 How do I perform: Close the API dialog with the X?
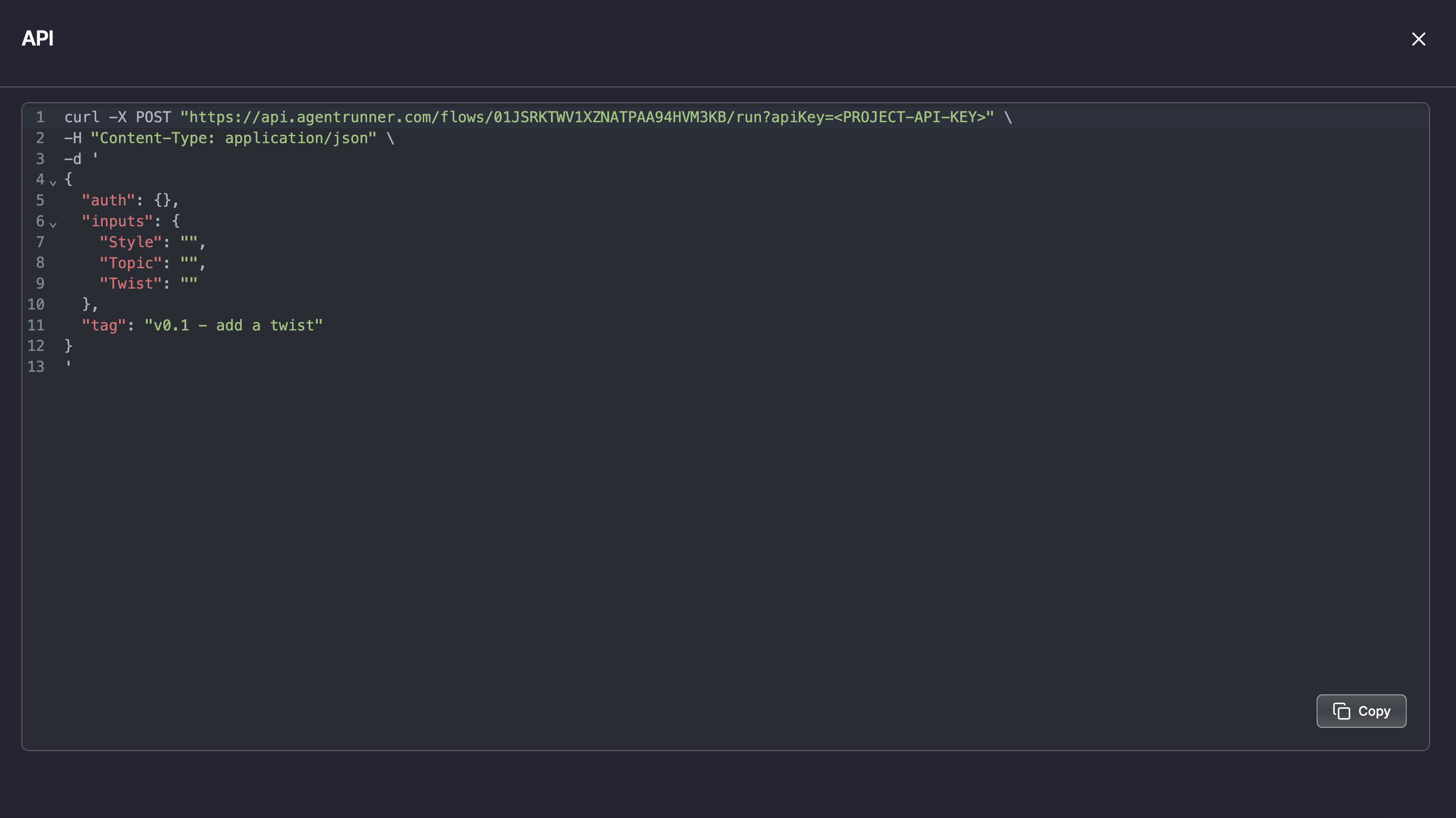pyautogui.click(x=1418, y=39)
